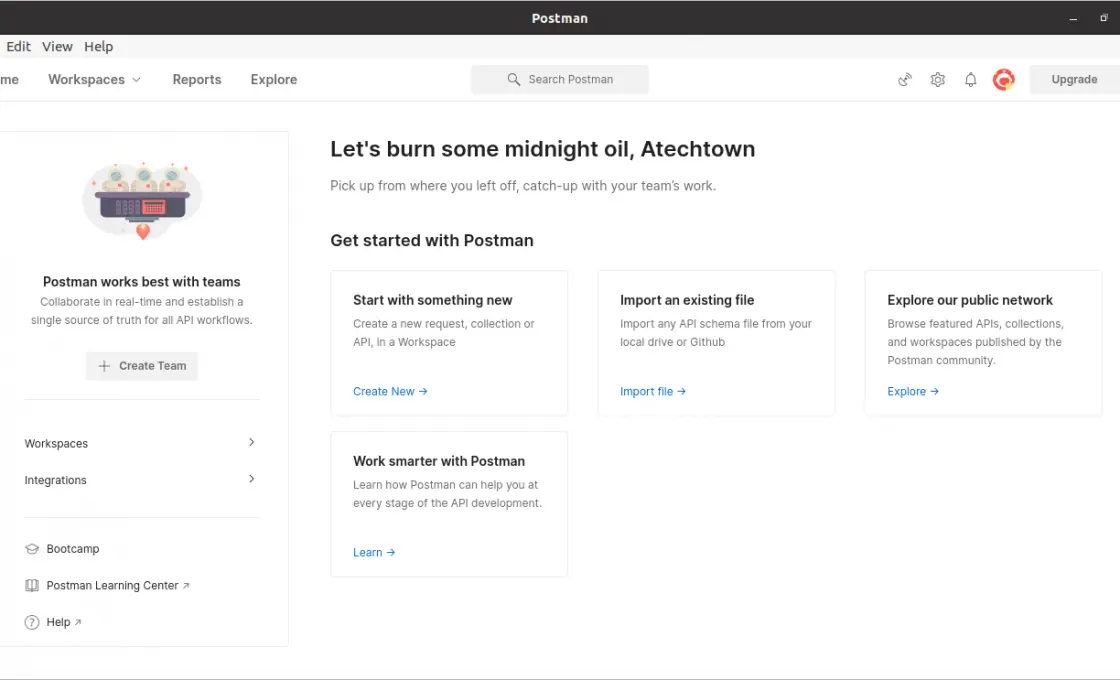Click the Create Team button

[x=142, y=366]
